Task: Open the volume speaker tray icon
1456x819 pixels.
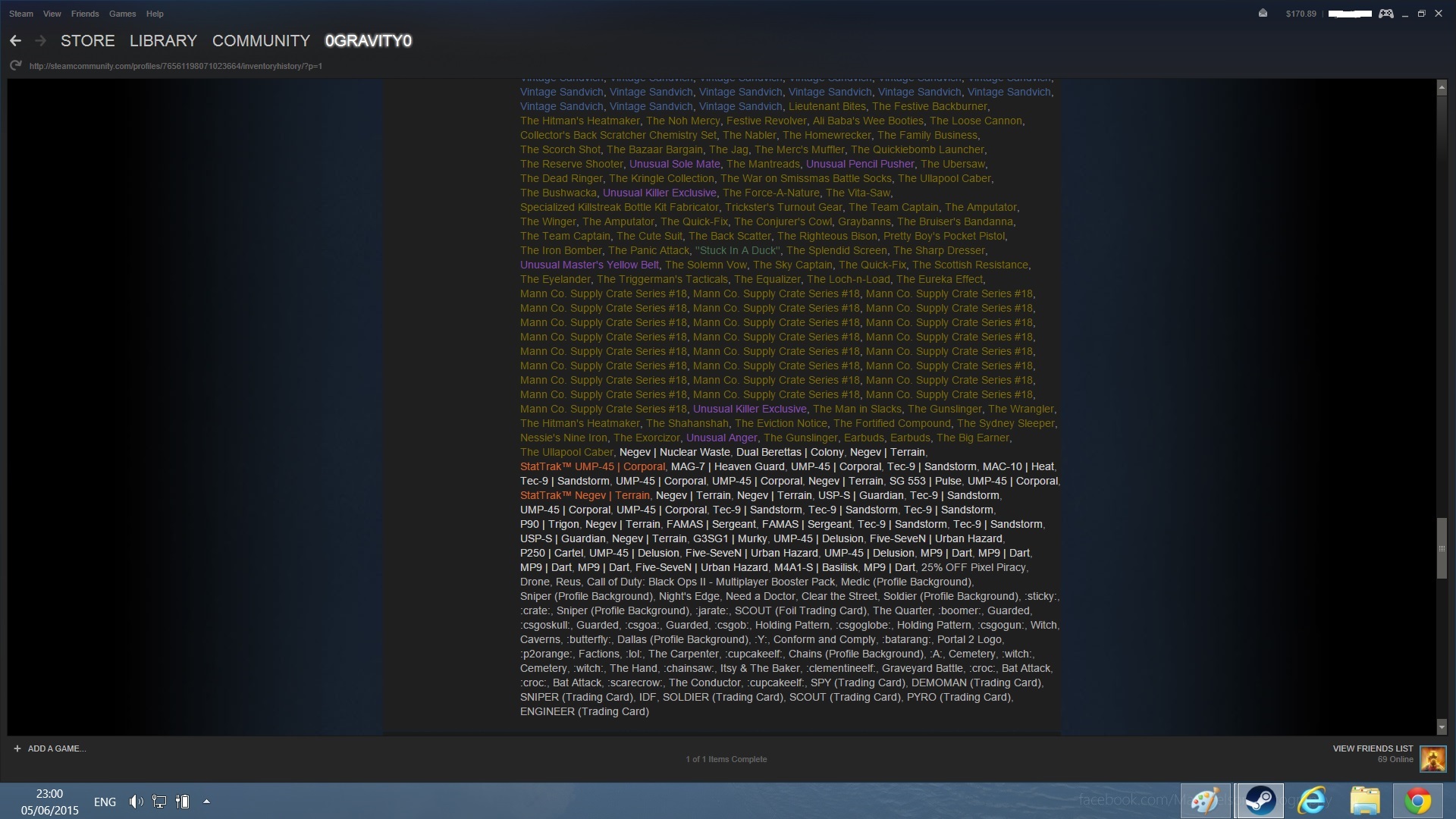Action: point(136,802)
